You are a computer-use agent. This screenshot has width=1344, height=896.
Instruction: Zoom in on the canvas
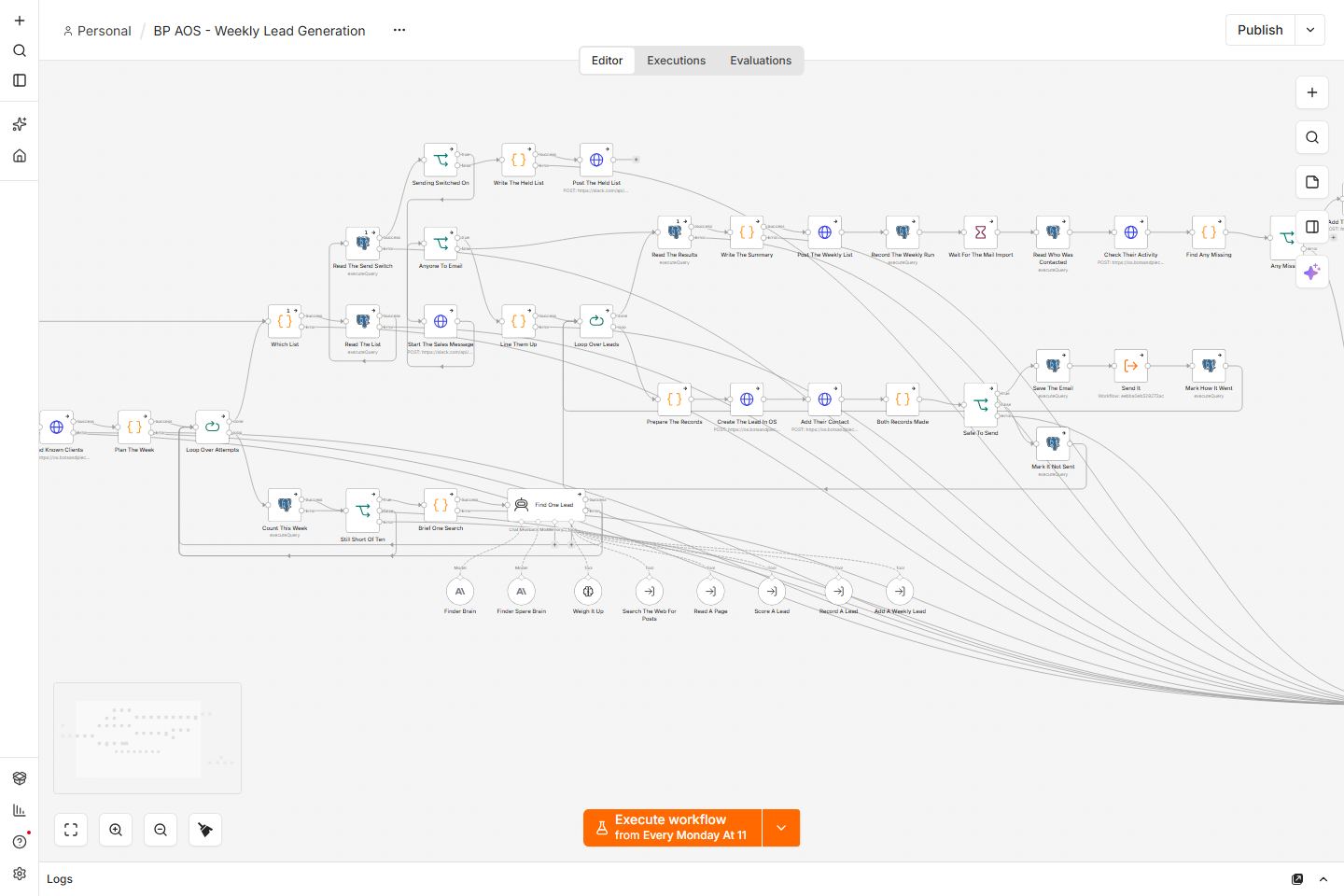(116, 830)
